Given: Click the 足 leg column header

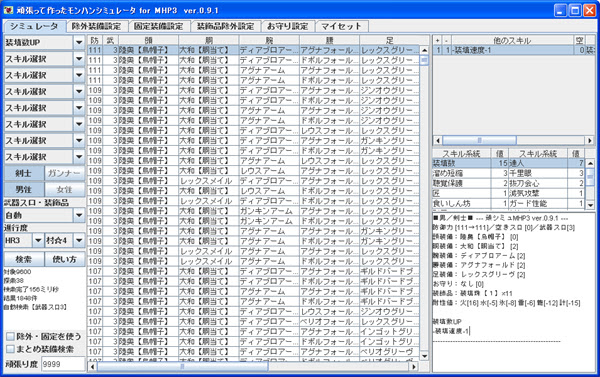Looking at the screenshot, I should click(390, 40).
